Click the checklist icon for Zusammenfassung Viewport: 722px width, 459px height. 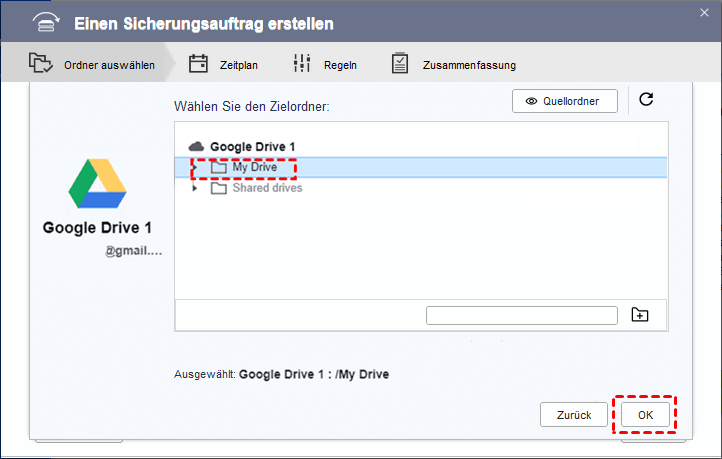coord(400,64)
